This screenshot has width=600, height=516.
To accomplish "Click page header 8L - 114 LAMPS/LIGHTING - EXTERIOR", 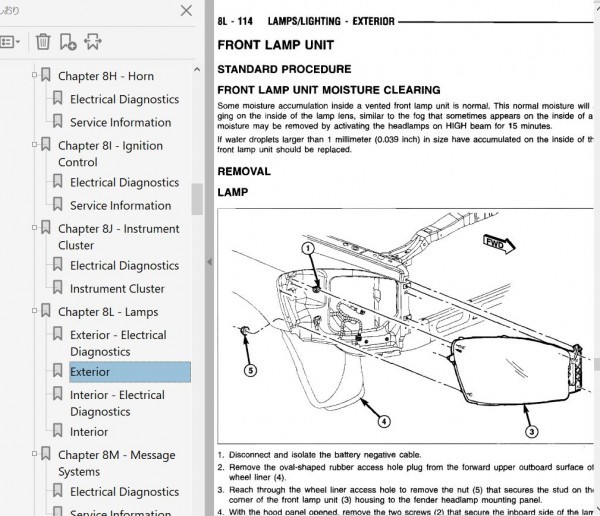I will point(306,21).
